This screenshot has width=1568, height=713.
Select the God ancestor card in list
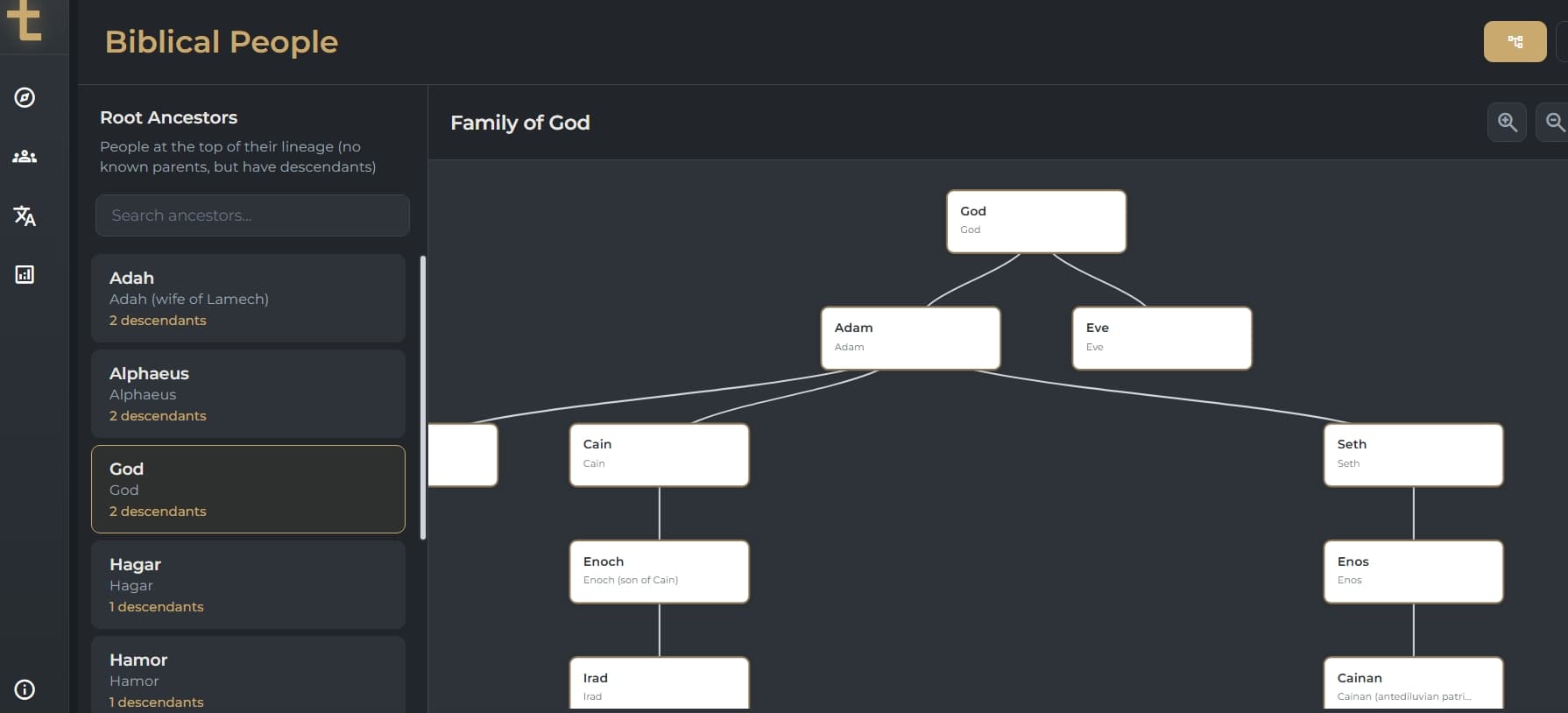[248, 489]
